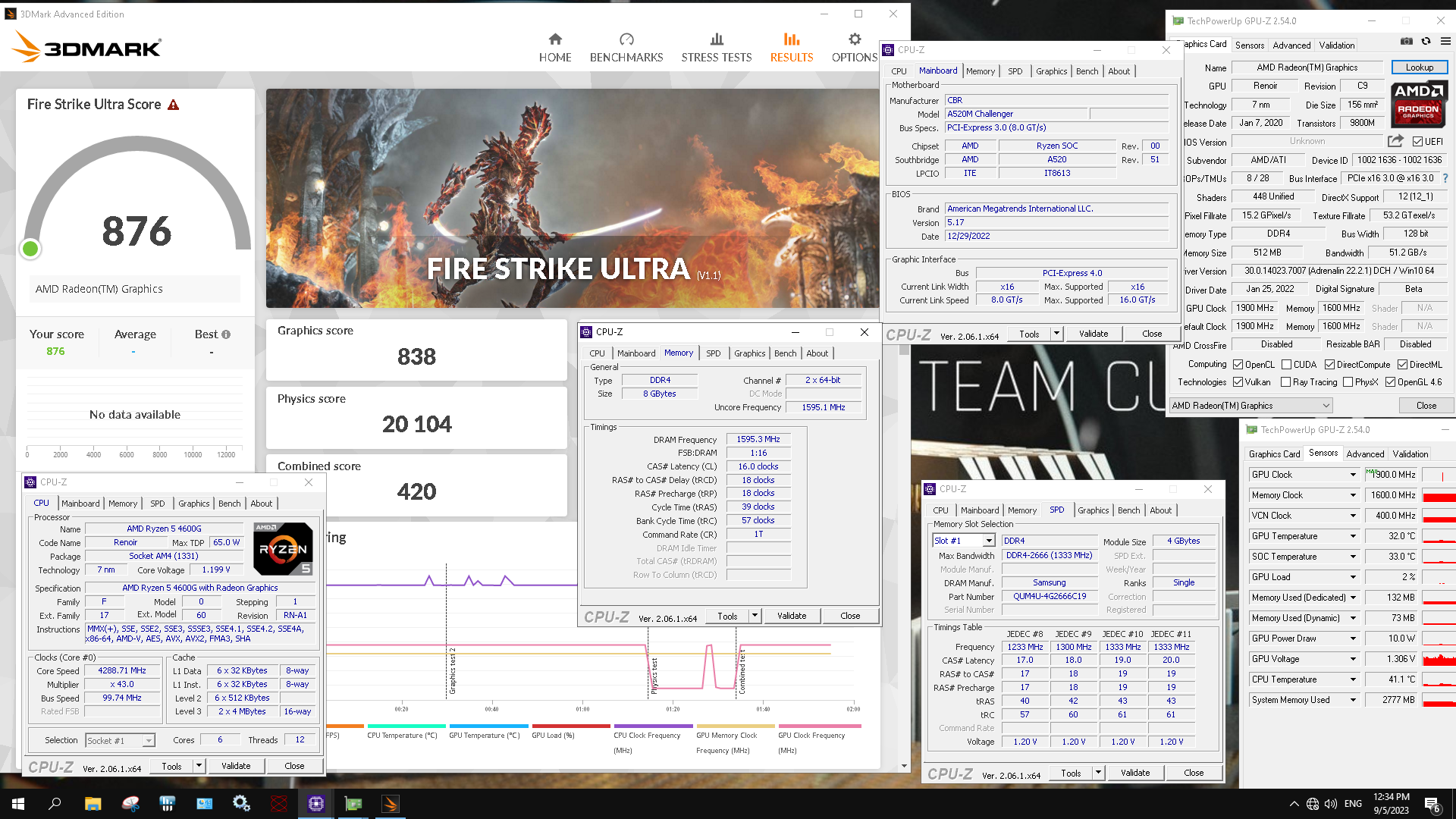Open the Windows Start menu
Screen dimensions: 1456x819
pos(18,804)
